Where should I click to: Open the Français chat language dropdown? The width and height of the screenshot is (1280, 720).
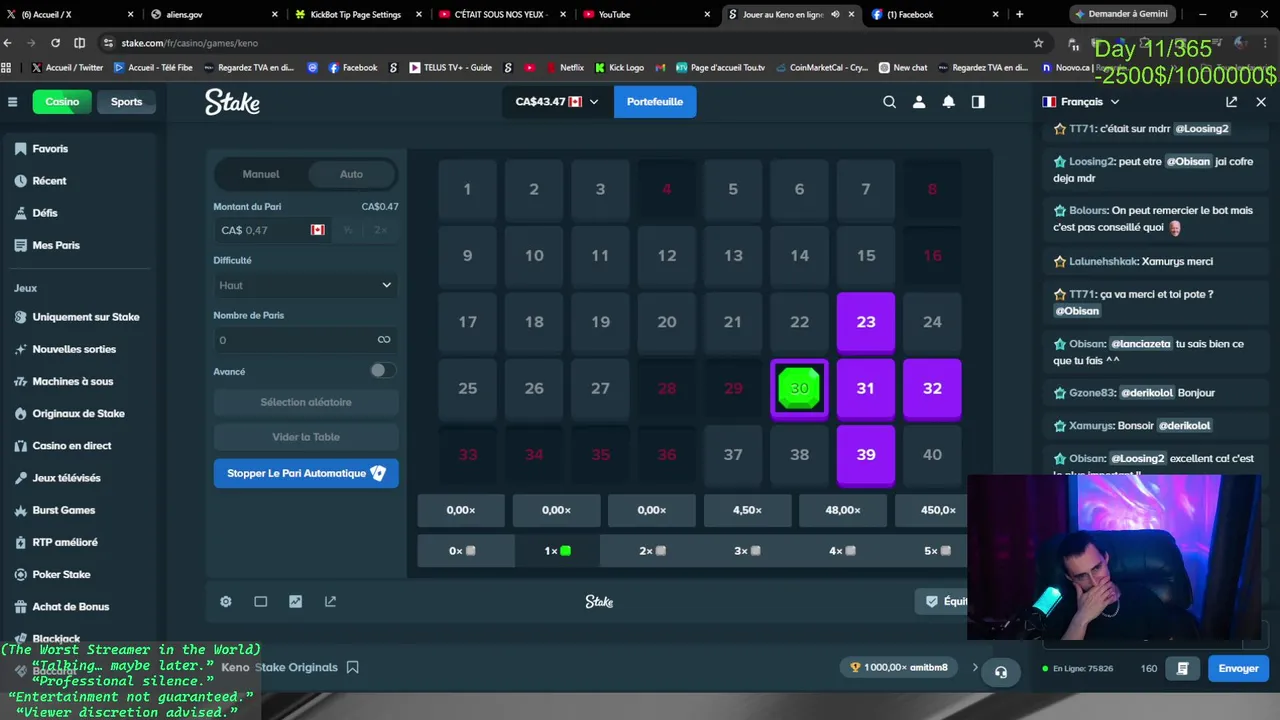(x=1081, y=102)
